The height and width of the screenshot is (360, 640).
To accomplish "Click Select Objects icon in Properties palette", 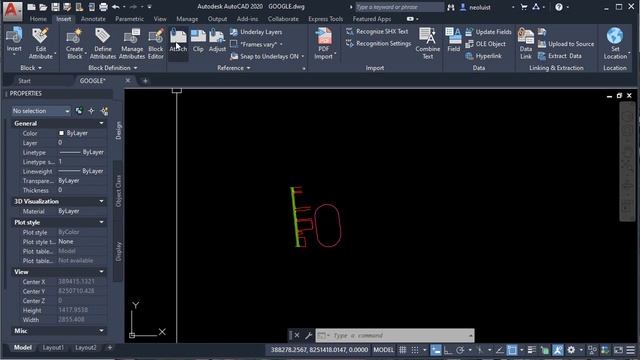I will click(91, 111).
